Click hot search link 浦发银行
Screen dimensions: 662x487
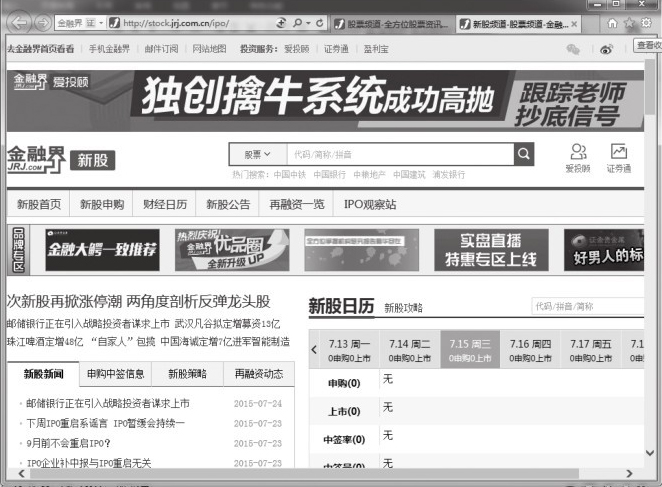449,174
